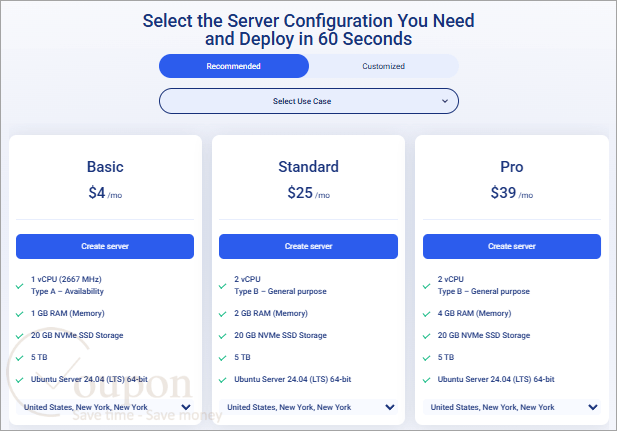Click the checkmark next to 5 TB in Basic

(x=20, y=358)
